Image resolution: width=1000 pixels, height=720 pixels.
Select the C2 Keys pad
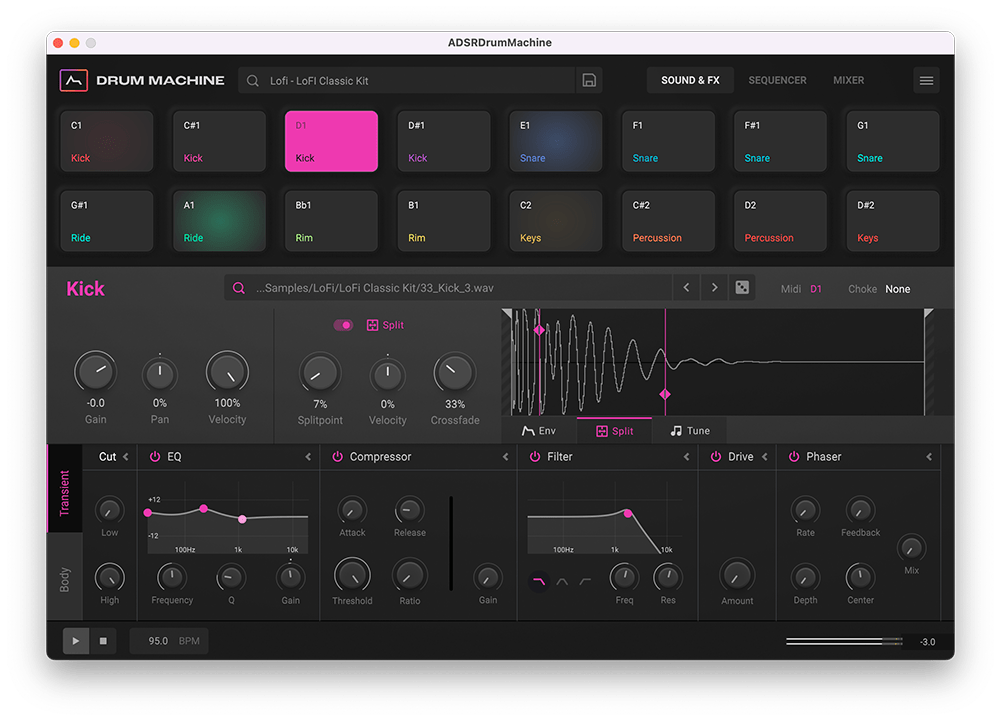555,220
